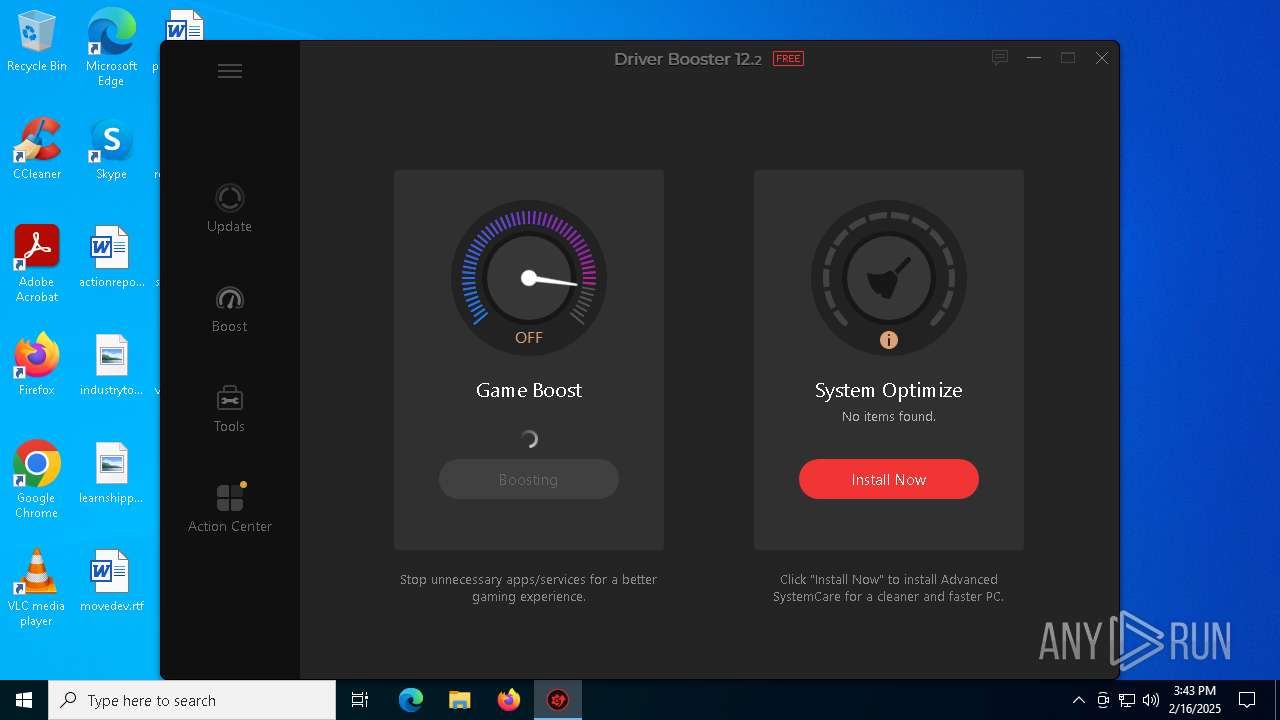This screenshot has width=1280, height=720.
Task: Select the Adobe Acrobat desktop shortcut
Action: point(37,263)
